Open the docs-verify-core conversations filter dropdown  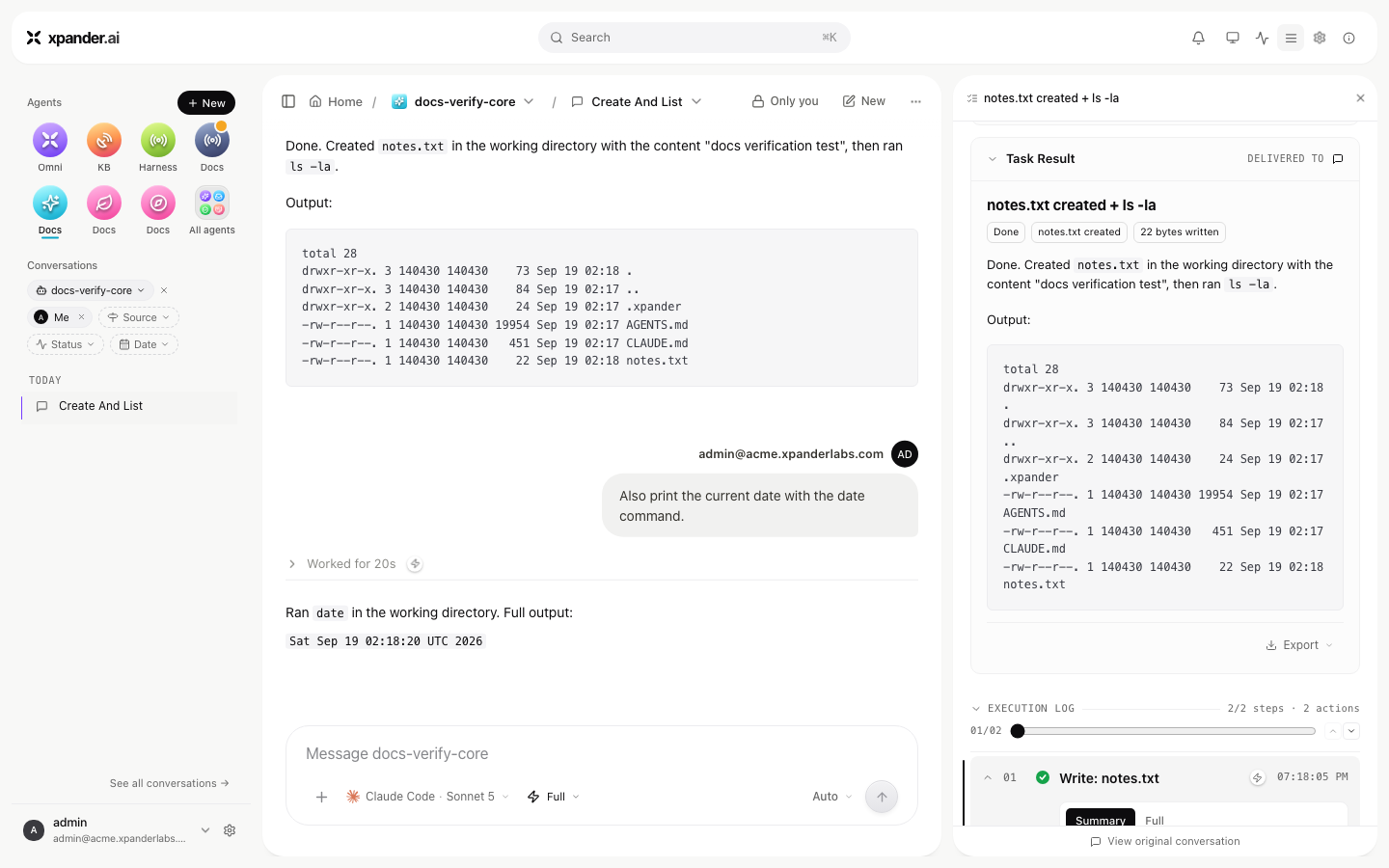(91, 290)
